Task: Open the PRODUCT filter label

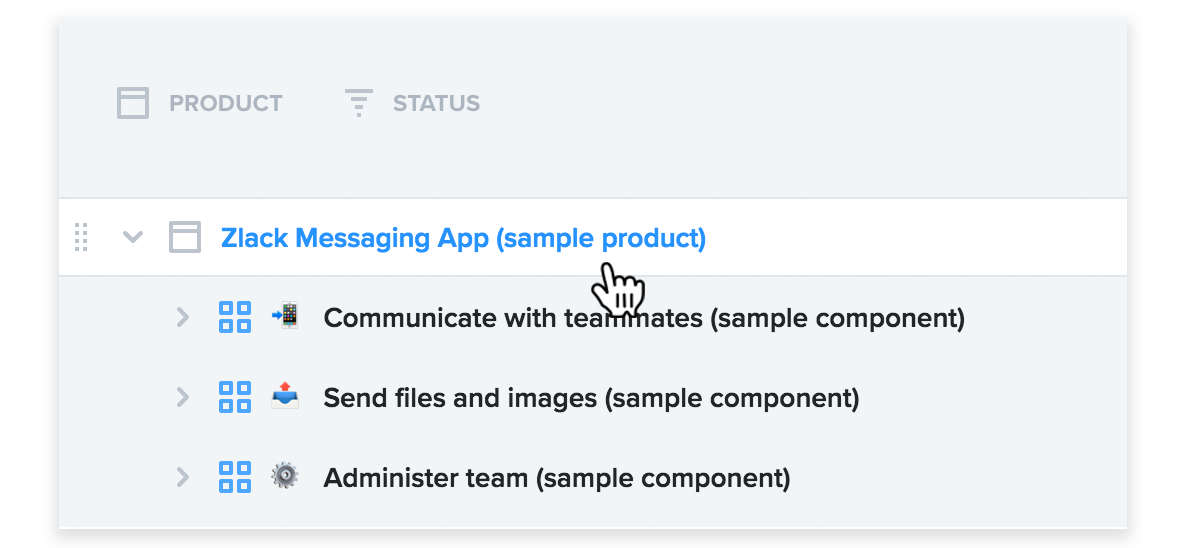Action: tap(225, 104)
